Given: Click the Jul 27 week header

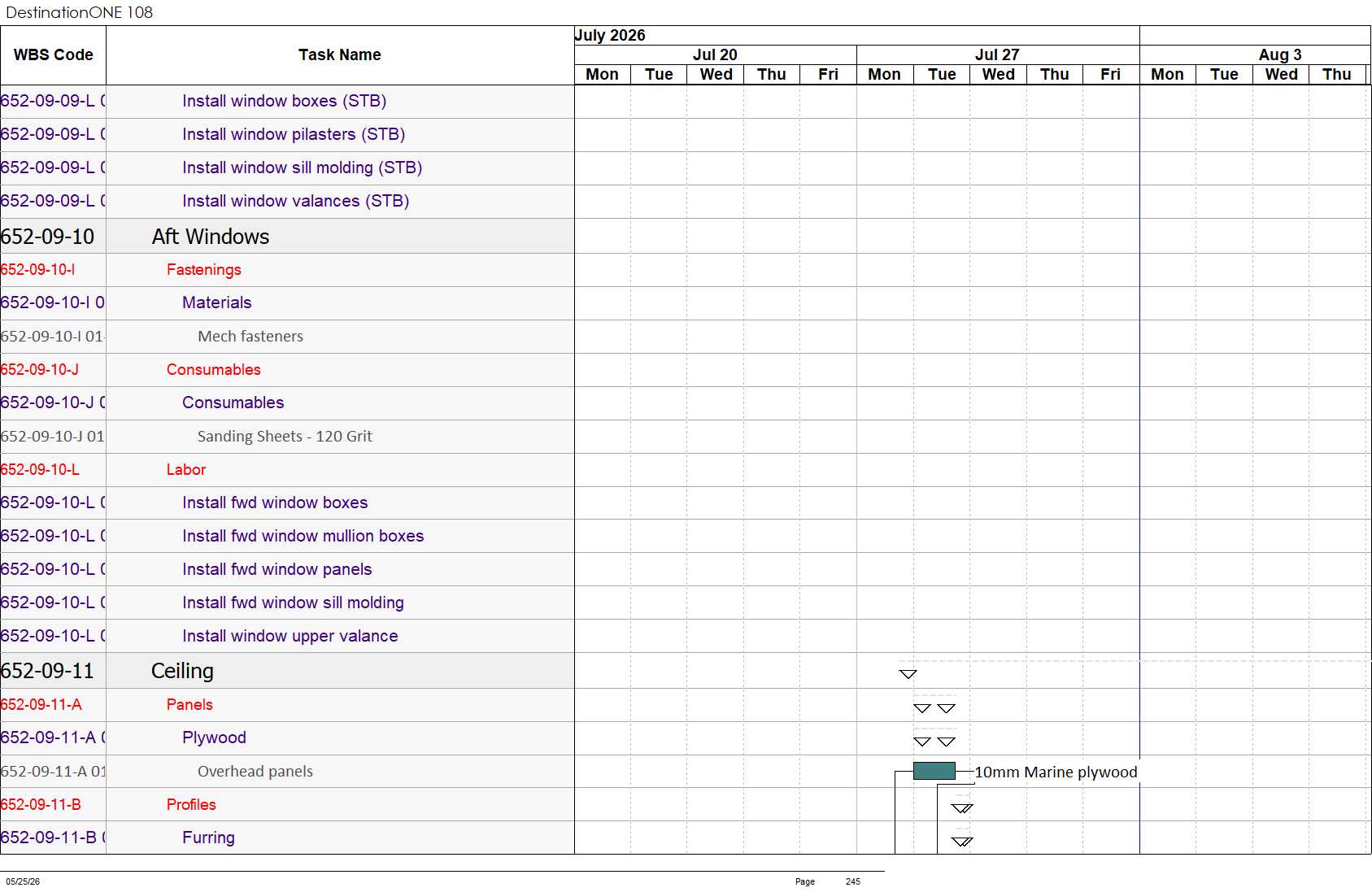Looking at the screenshot, I should pyautogui.click(x=997, y=54).
